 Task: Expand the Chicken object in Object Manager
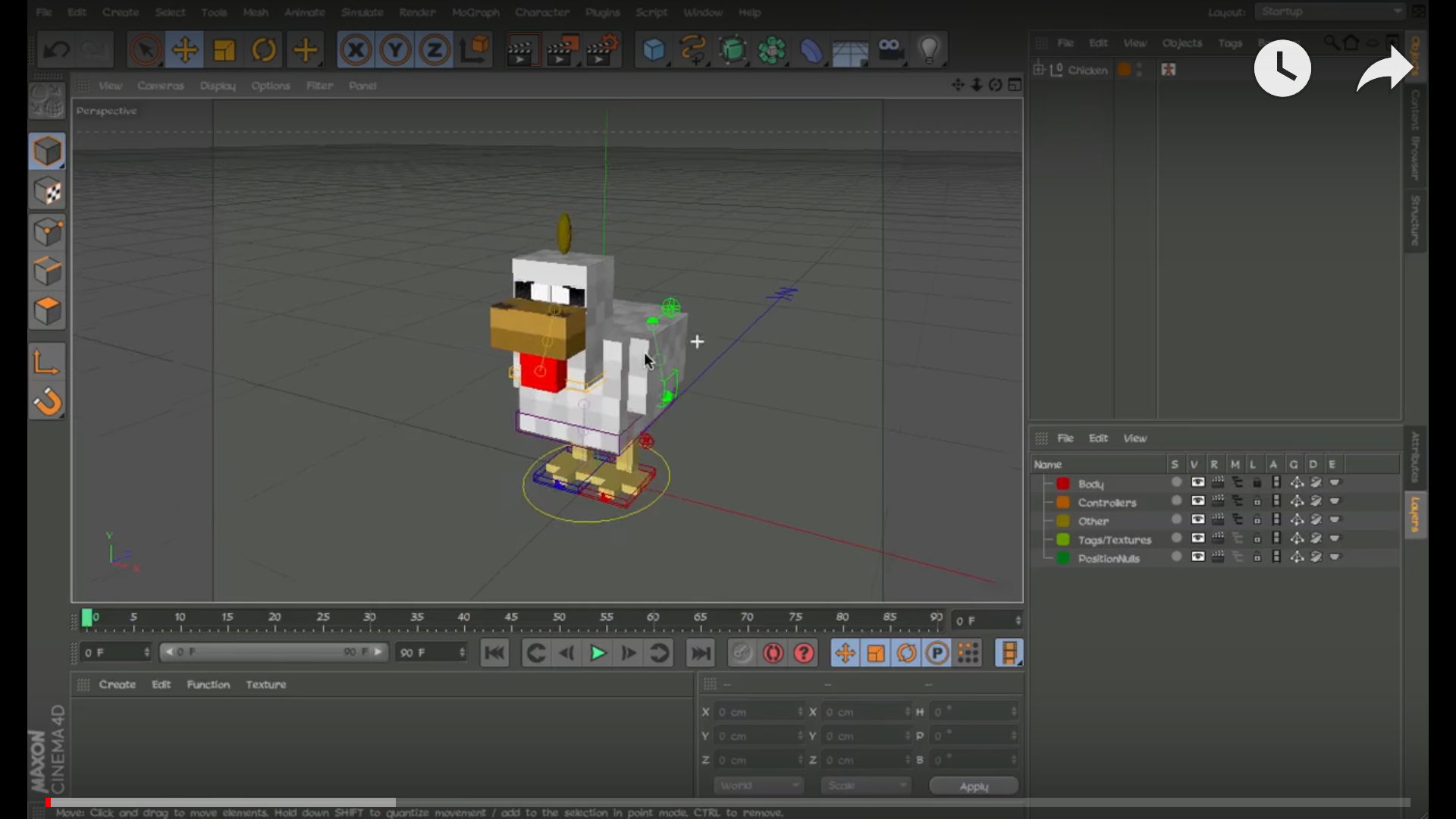[1039, 70]
